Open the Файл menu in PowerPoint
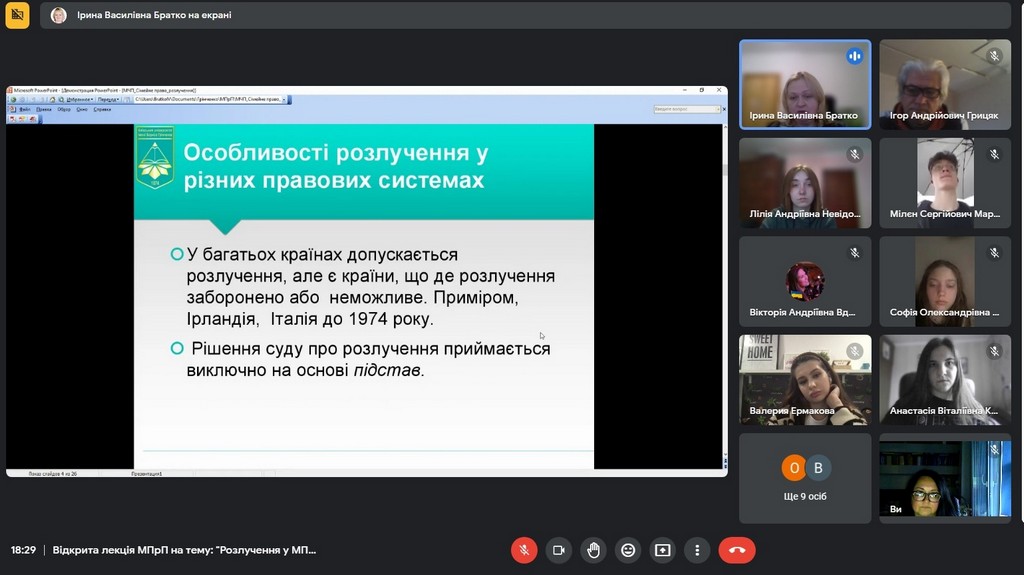This screenshot has width=1024, height=575. [x=25, y=109]
